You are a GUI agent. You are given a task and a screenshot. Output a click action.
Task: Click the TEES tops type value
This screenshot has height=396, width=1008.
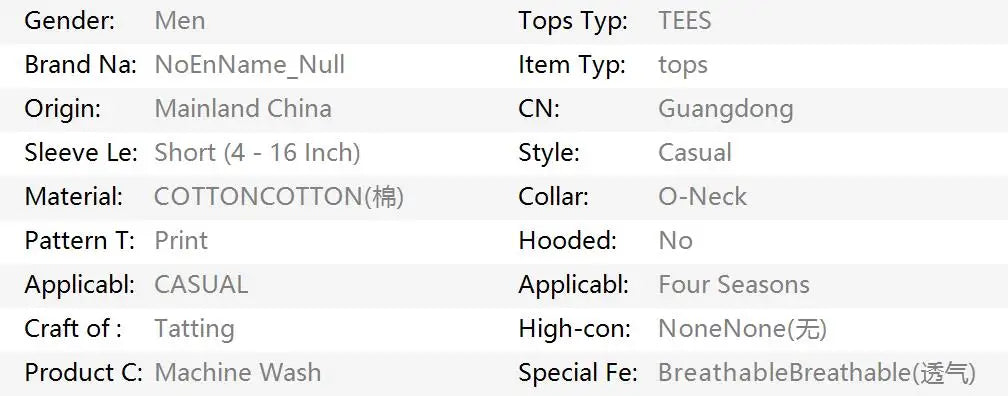(x=685, y=21)
